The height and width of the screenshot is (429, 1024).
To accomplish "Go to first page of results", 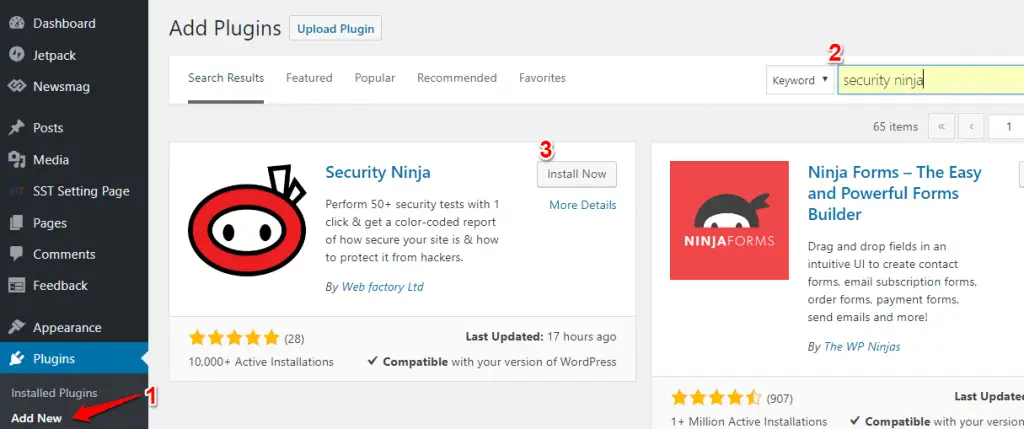I will click(x=941, y=127).
